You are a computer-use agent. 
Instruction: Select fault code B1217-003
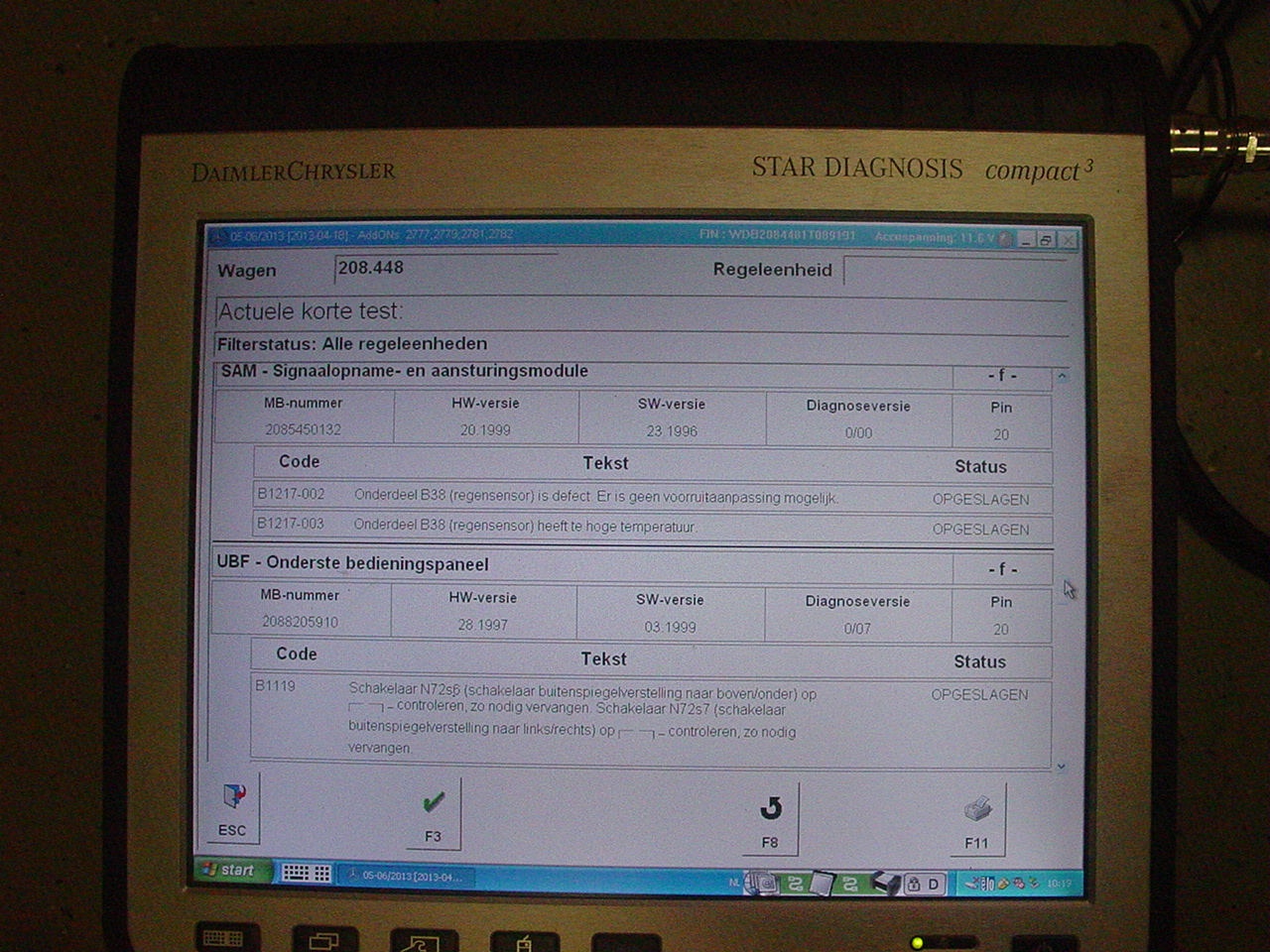pos(290,523)
